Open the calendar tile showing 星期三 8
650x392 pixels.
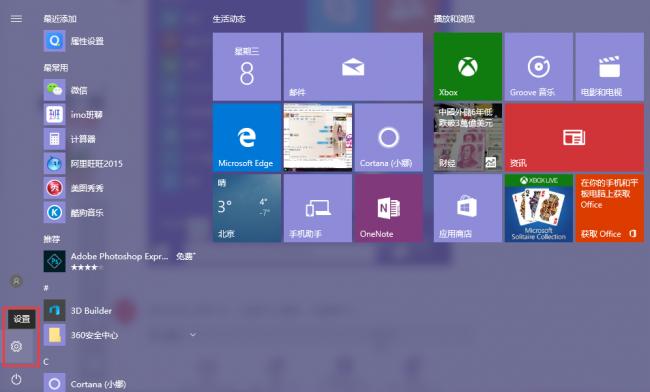(247, 67)
